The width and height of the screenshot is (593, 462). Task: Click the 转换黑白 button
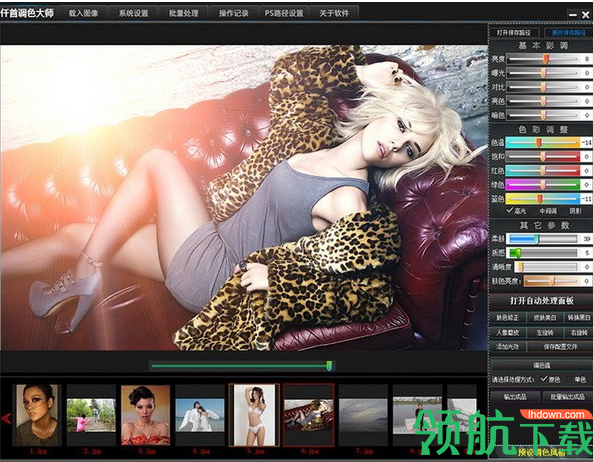point(578,318)
